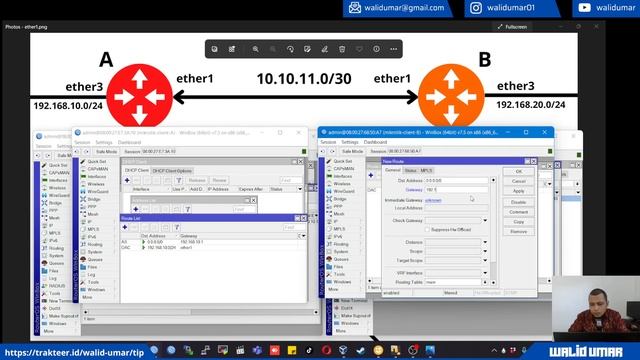The image size is (640, 360).
Task: Toggle Safe Mode in Winbox A
Action: tap(106, 151)
